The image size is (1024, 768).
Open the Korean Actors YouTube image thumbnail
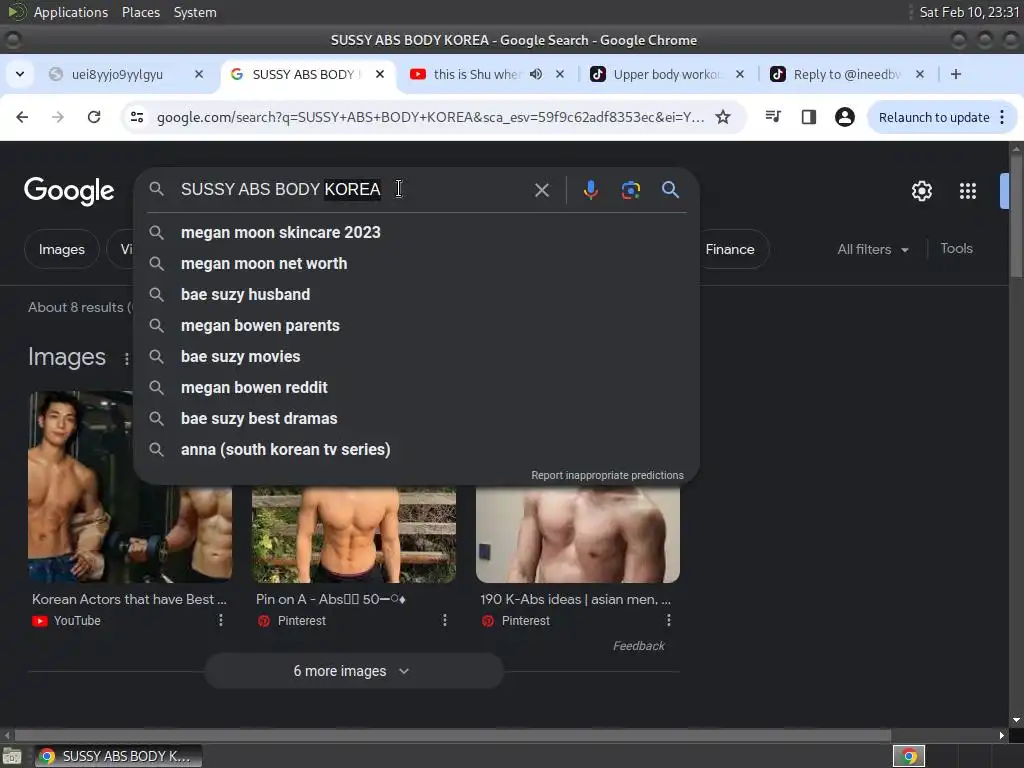tap(130, 486)
